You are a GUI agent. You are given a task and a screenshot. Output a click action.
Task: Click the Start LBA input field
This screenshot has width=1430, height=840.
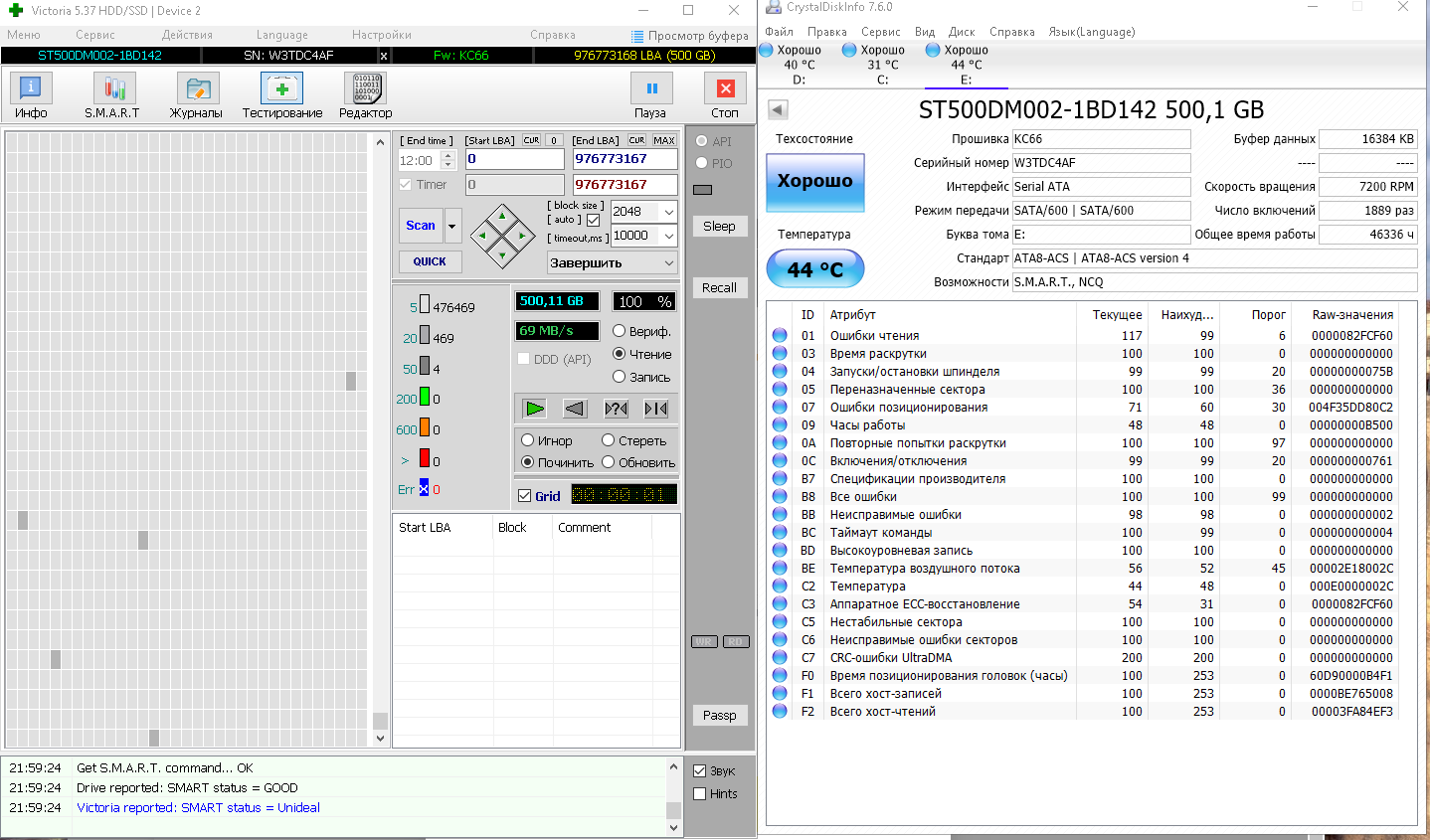tap(514, 159)
